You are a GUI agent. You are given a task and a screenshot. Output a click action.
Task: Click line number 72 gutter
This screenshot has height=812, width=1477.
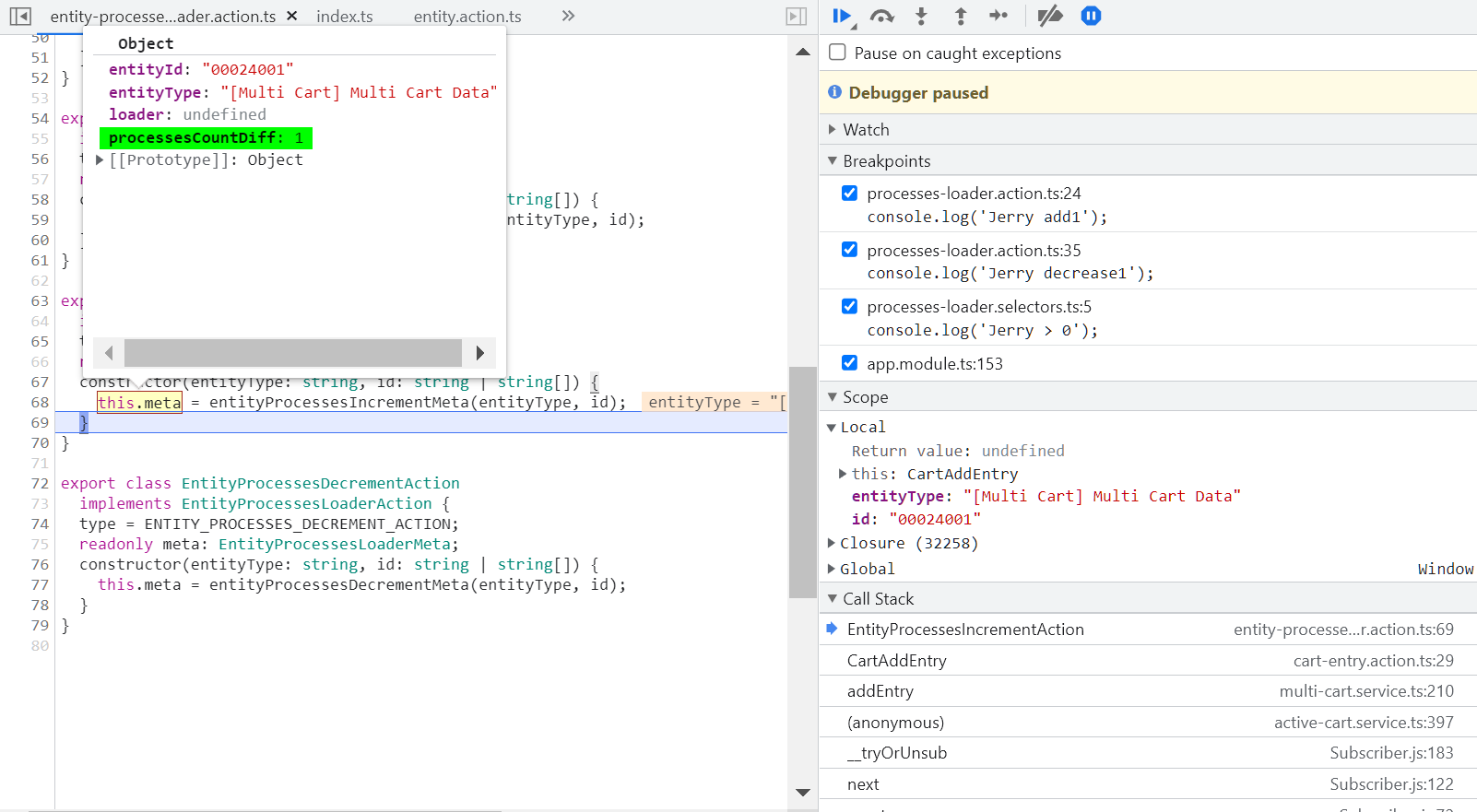pyautogui.click(x=40, y=484)
